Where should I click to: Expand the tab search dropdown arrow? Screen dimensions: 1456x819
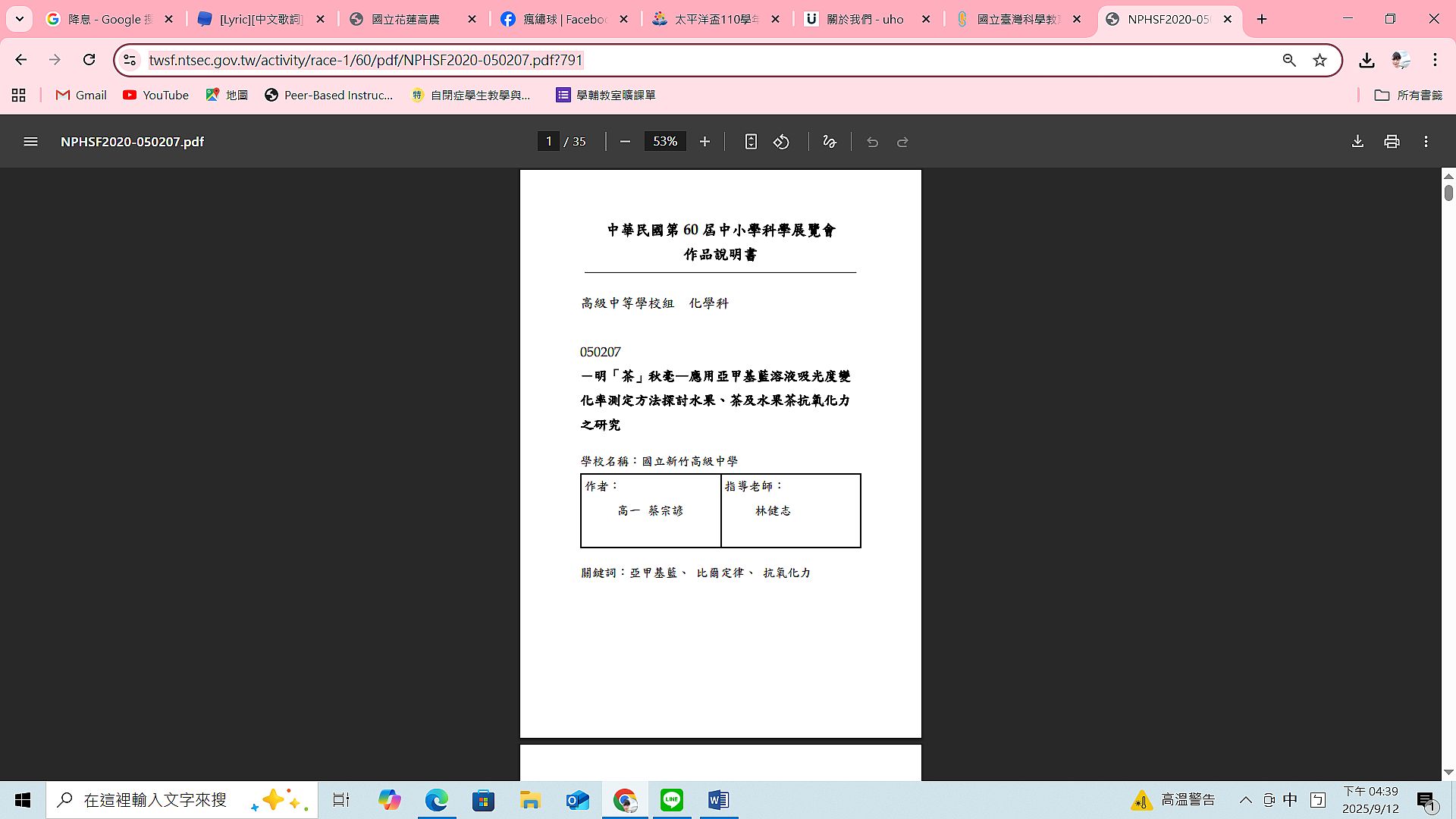pos(20,19)
